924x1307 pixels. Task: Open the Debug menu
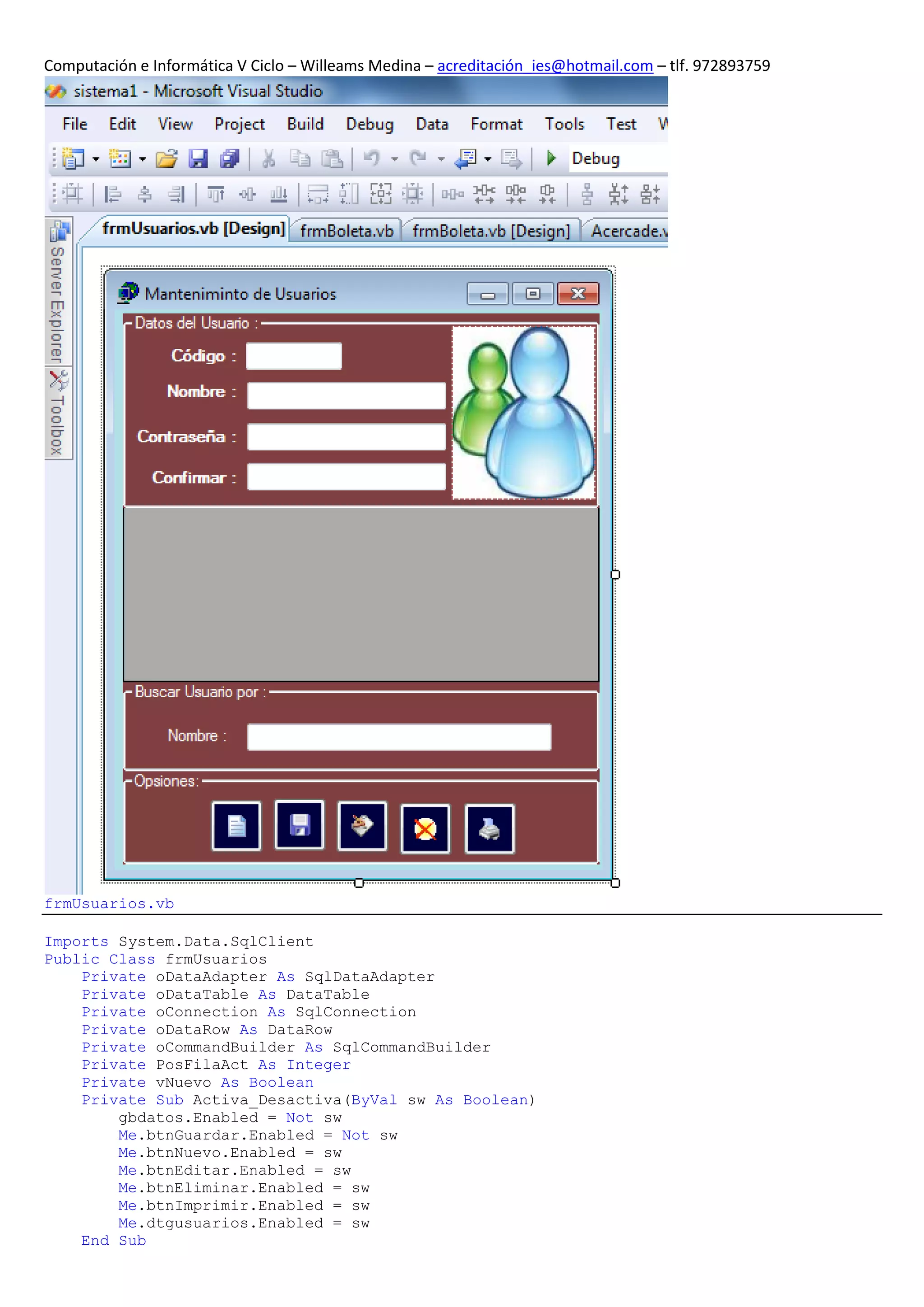[x=370, y=124]
